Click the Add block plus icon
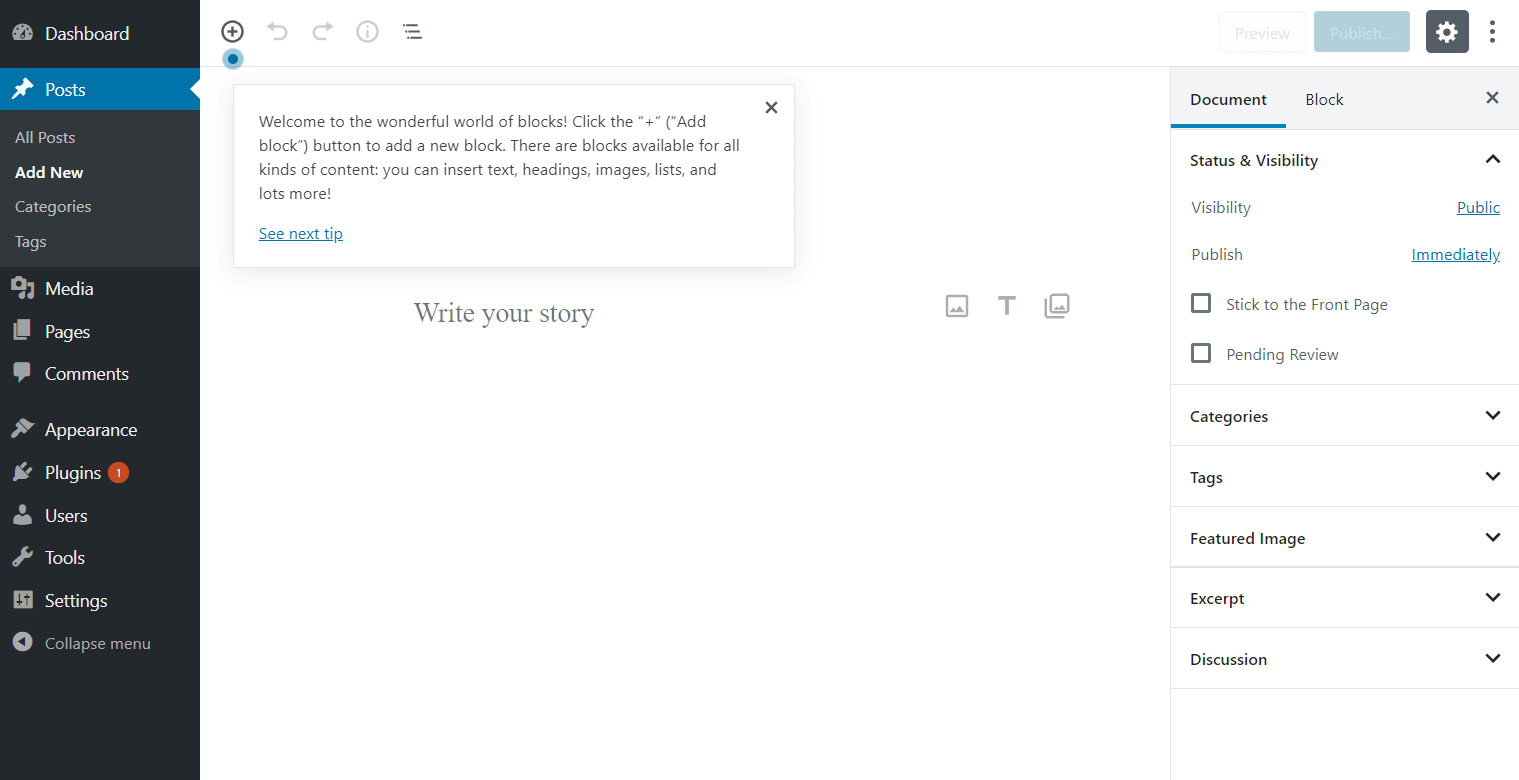1519x780 pixels. (232, 32)
